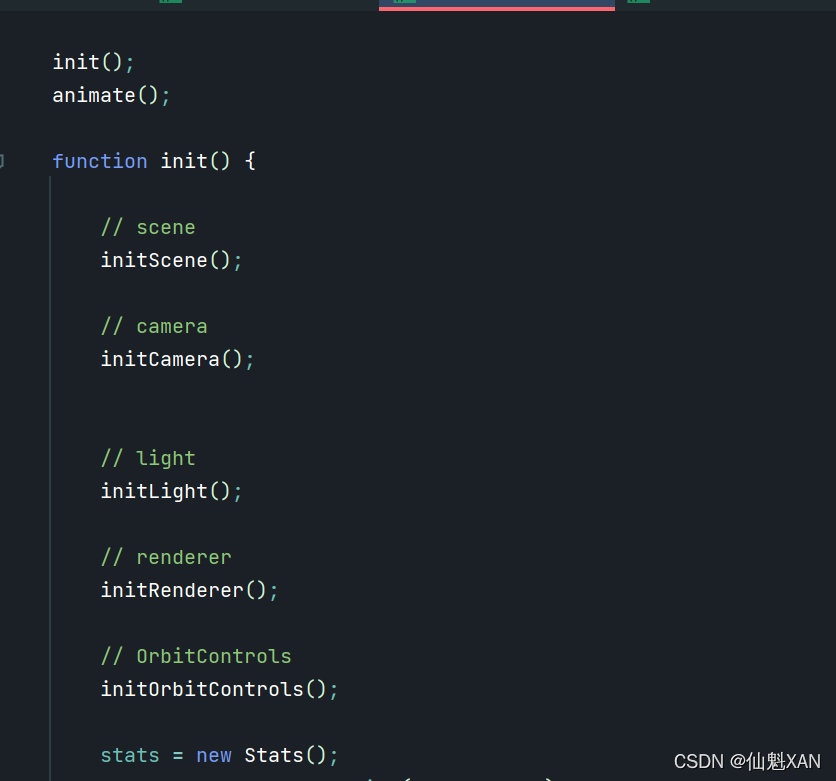
Task: Click the Stats() constructor call
Action: [285, 755]
